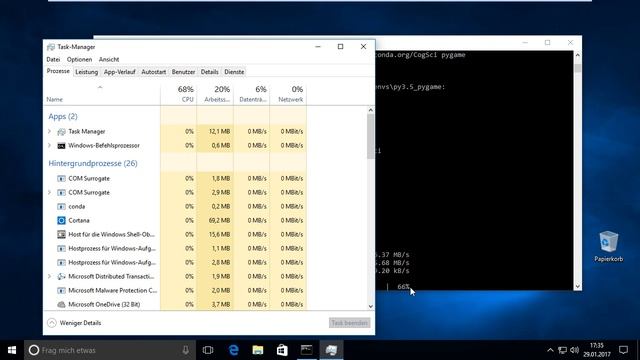Sort by the Netzwerk column header
640x360 pixels.
[x=288, y=94]
